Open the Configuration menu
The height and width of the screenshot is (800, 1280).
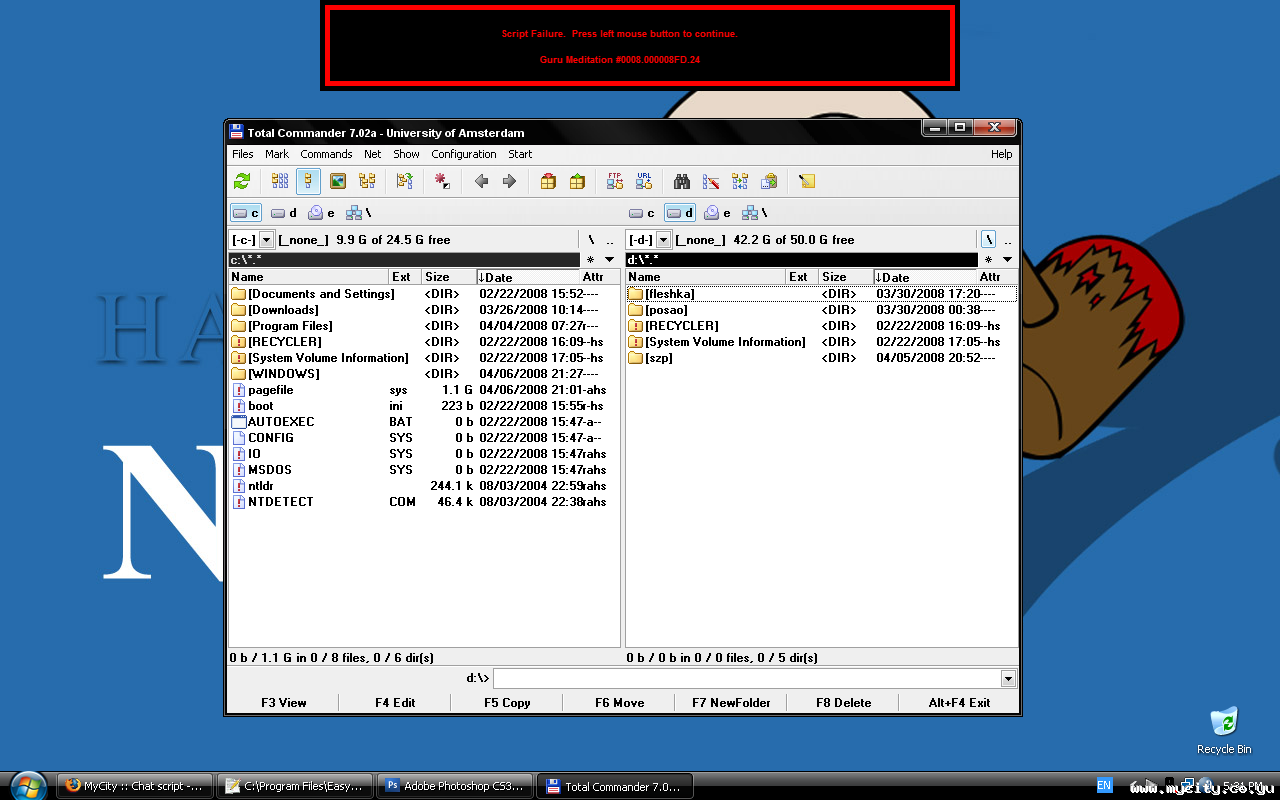coord(463,154)
